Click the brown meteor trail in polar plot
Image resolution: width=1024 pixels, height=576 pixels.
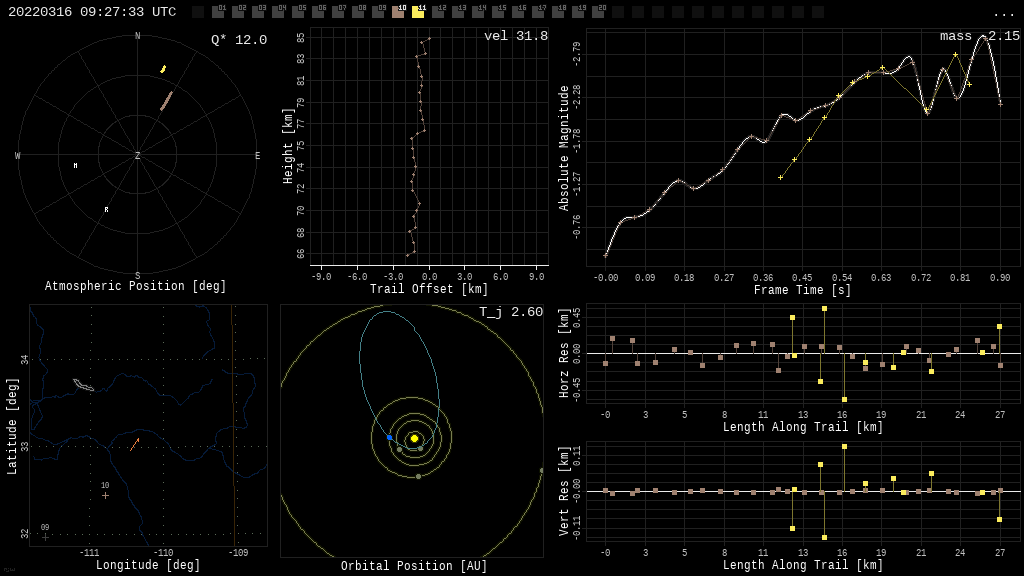167,101
